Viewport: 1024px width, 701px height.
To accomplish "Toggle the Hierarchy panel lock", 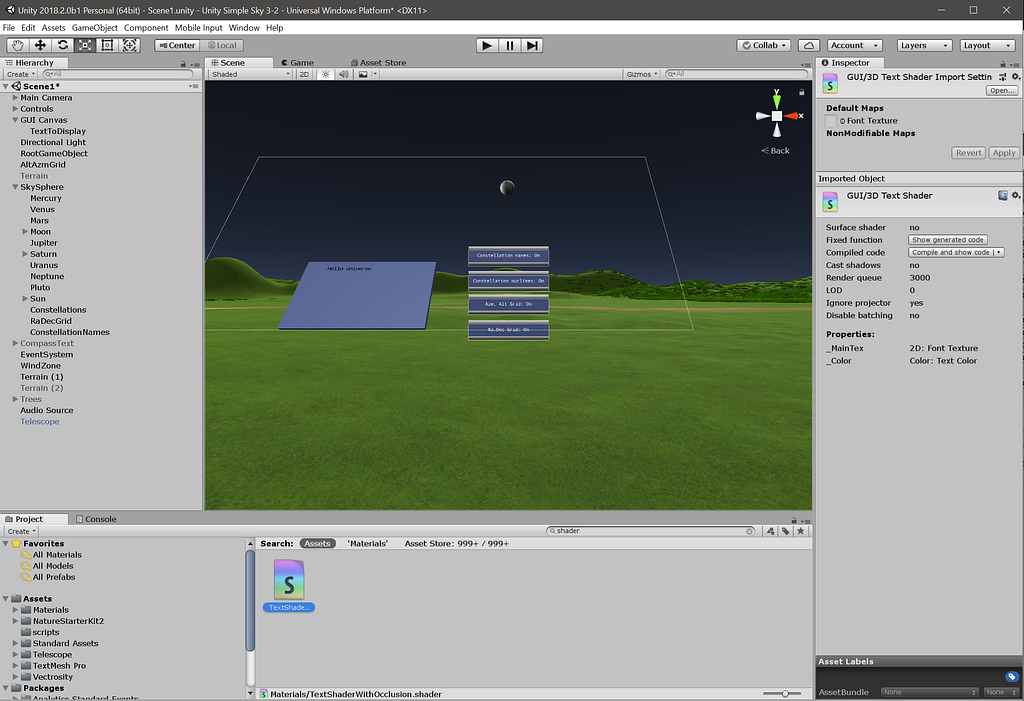I will (x=184, y=63).
